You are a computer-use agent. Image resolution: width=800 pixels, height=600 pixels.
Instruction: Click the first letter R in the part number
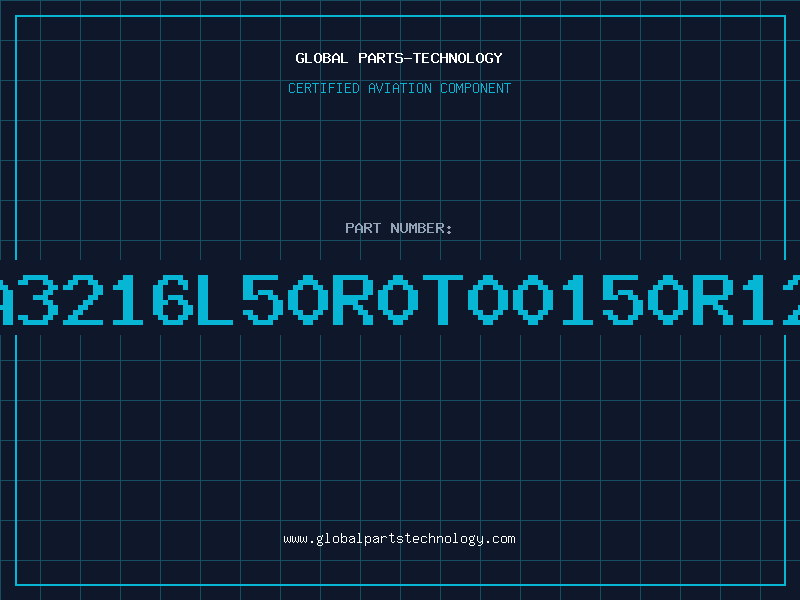click(x=353, y=299)
